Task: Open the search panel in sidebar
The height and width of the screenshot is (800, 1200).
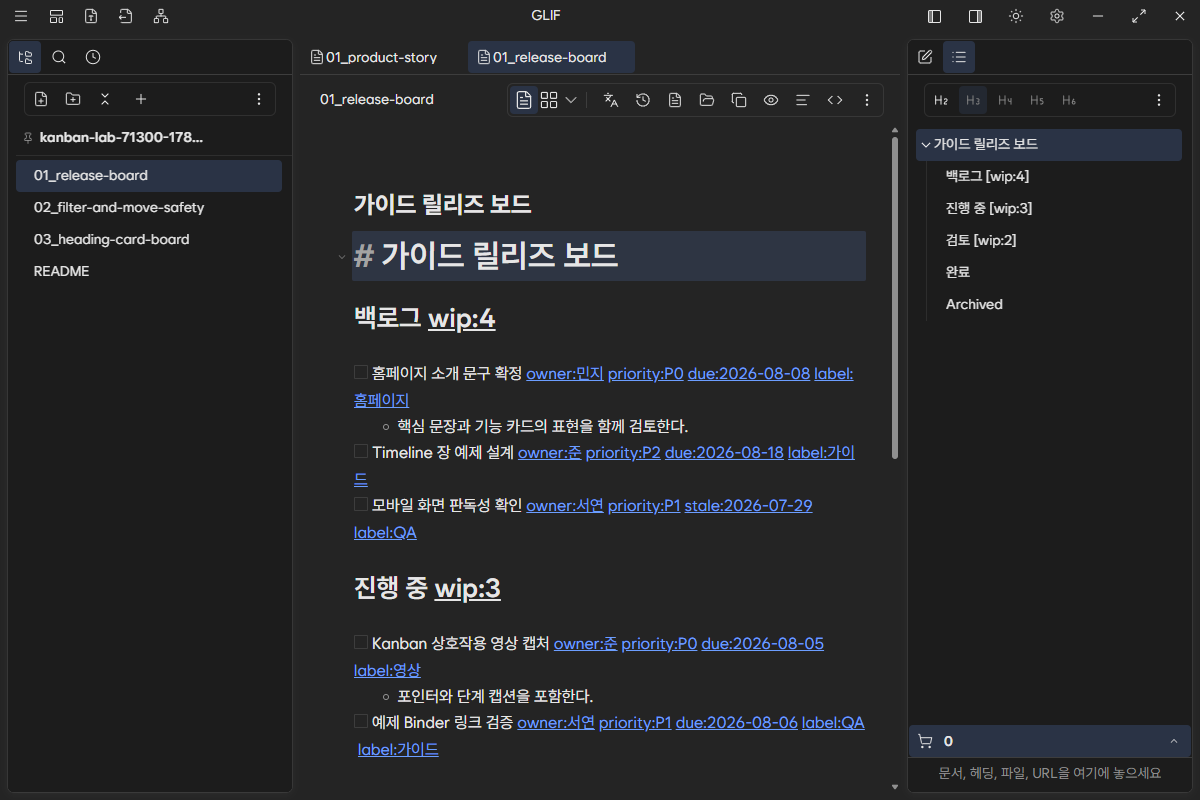Action: tap(59, 57)
